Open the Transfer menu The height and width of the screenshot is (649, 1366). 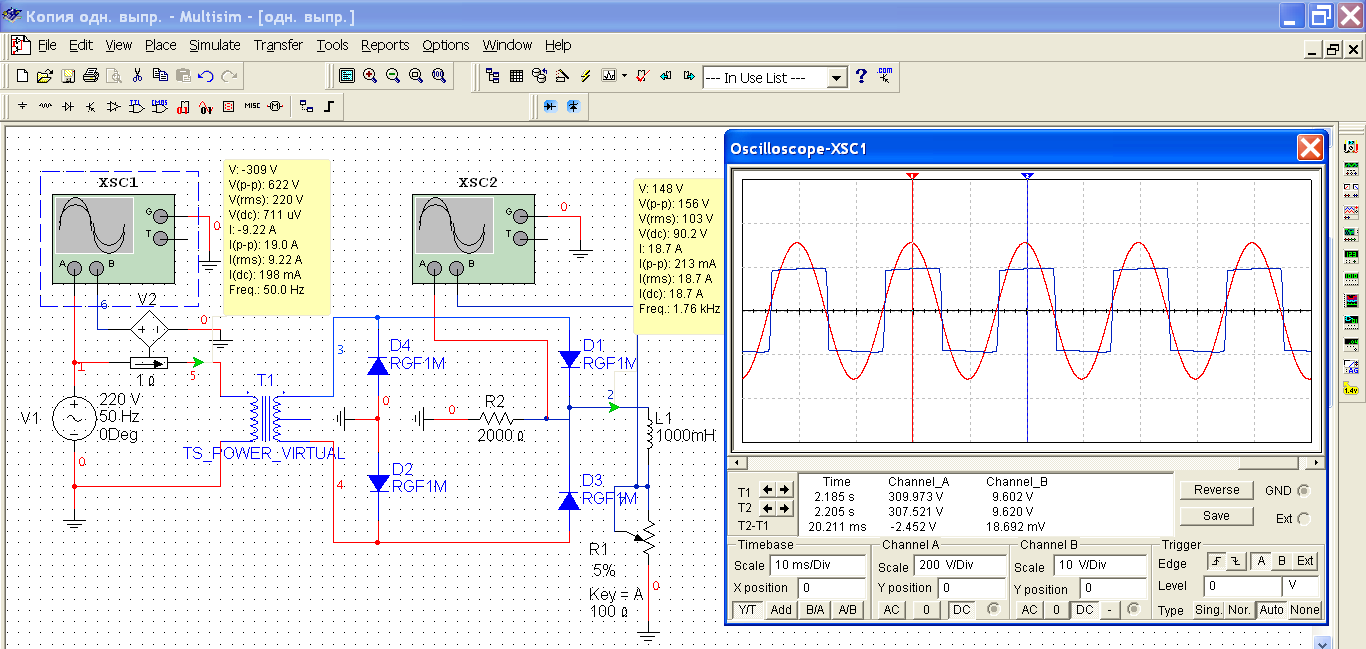[x=278, y=45]
